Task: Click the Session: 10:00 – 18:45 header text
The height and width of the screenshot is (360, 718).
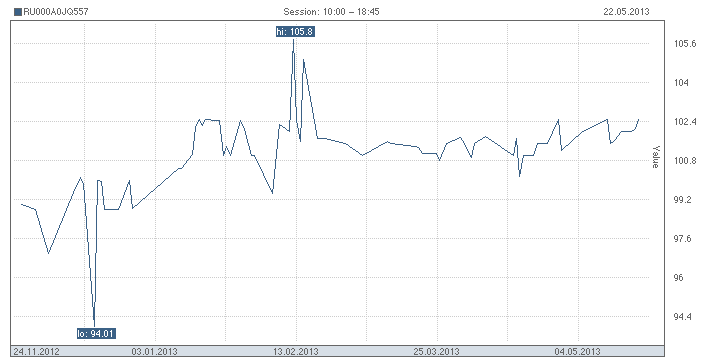Action: coord(331,12)
